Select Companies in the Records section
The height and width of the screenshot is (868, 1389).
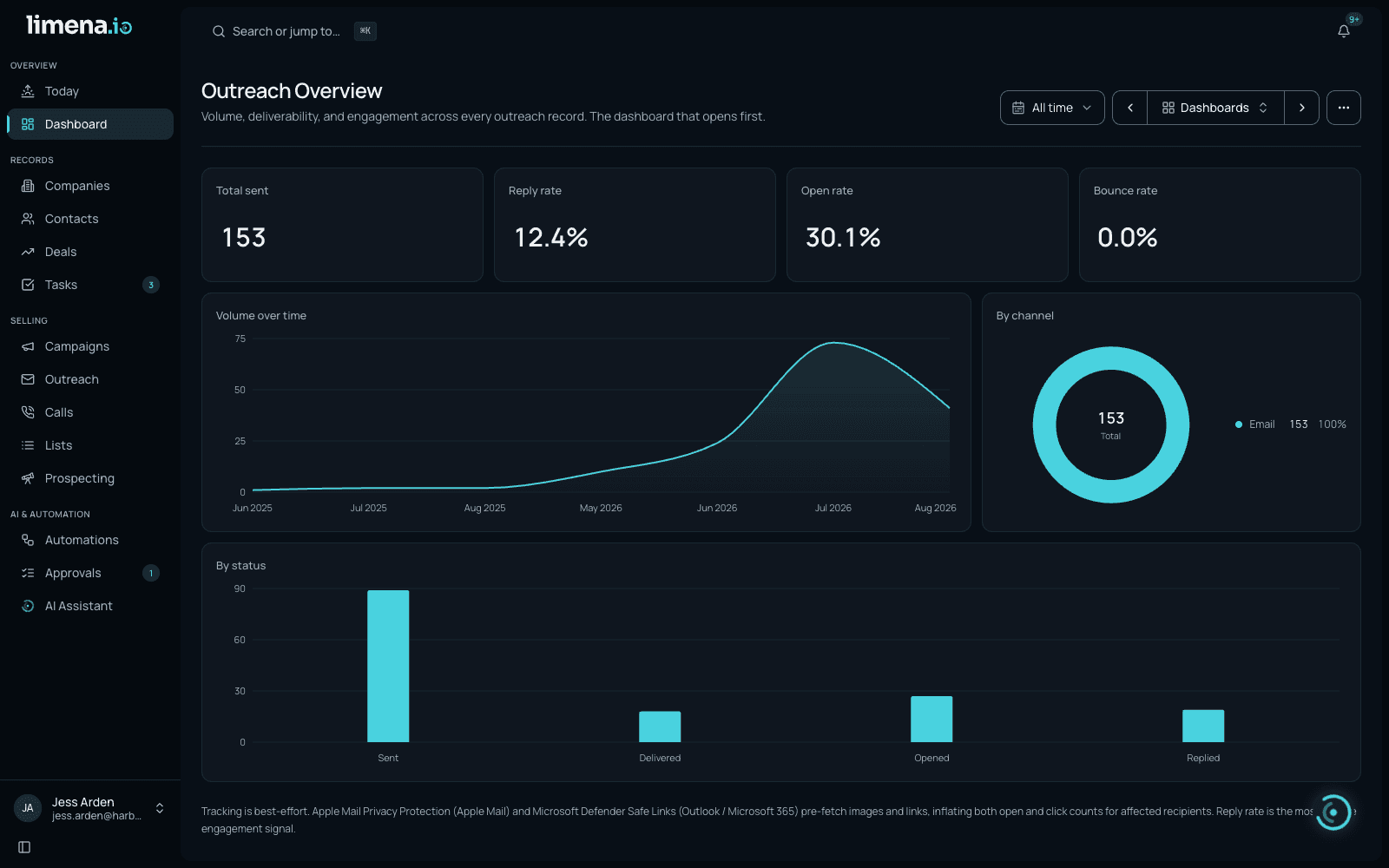[90, 186]
